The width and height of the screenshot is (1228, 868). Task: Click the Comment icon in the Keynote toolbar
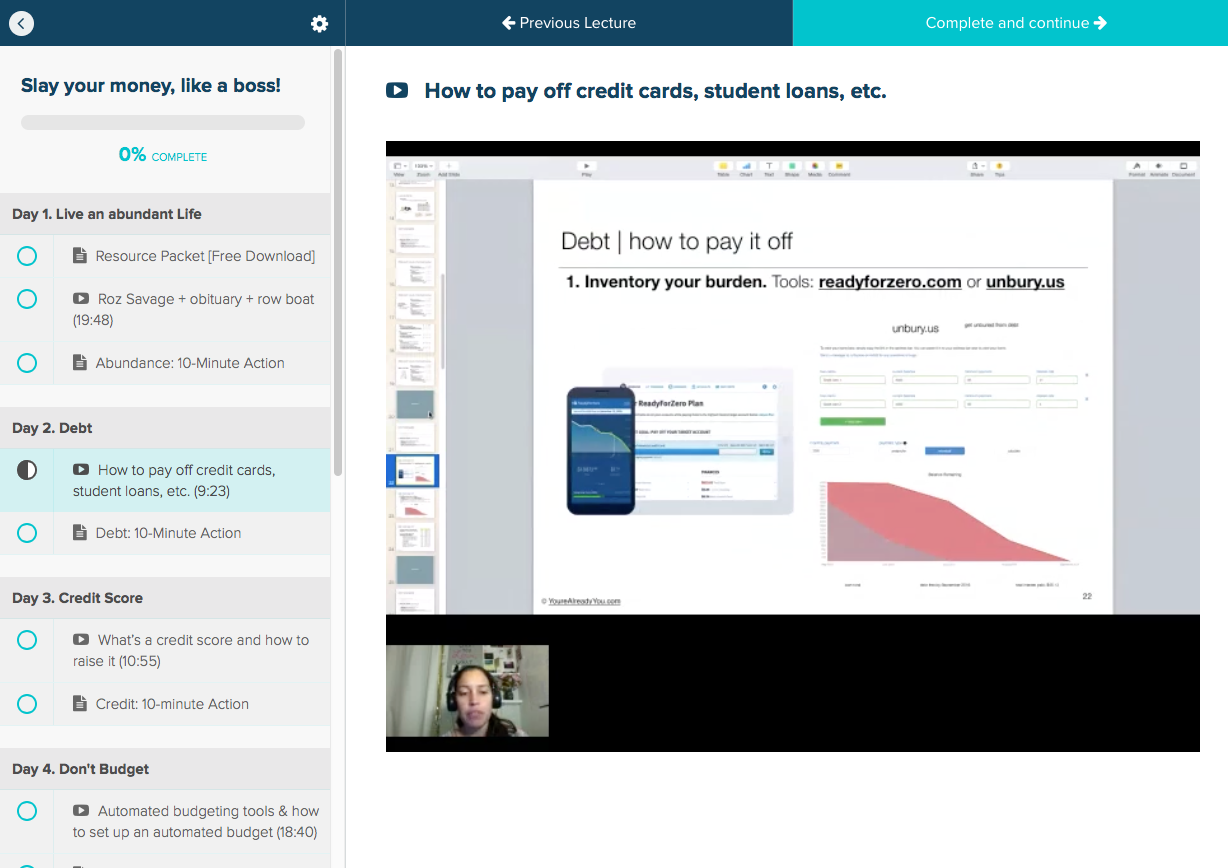tap(839, 167)
